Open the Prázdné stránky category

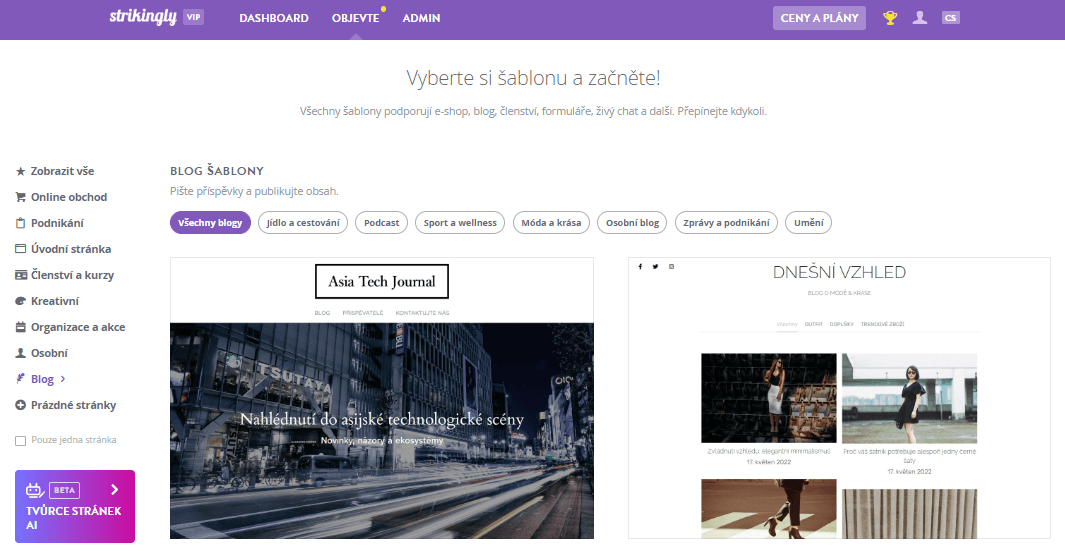coord(73,405)
